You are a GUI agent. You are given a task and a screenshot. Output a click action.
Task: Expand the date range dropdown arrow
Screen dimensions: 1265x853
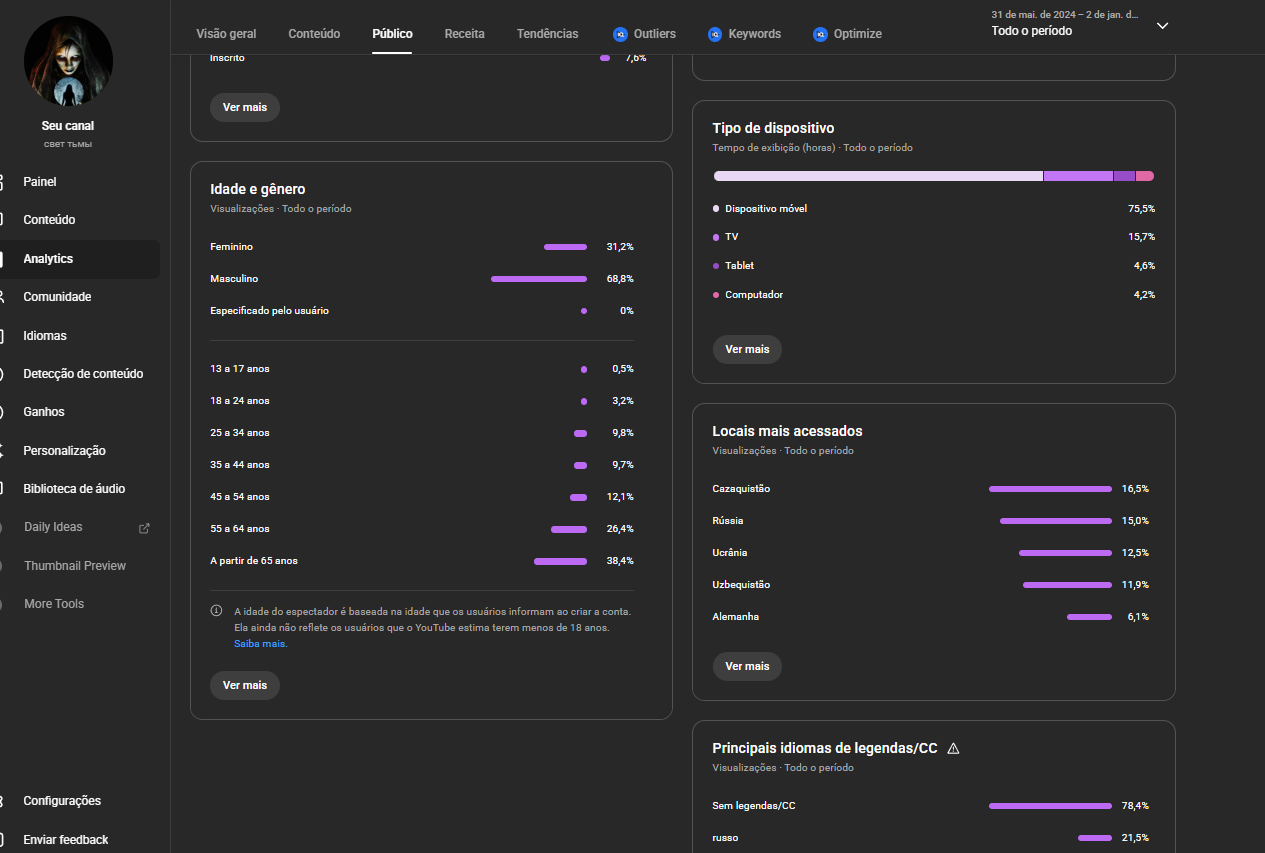(1162, 26)
